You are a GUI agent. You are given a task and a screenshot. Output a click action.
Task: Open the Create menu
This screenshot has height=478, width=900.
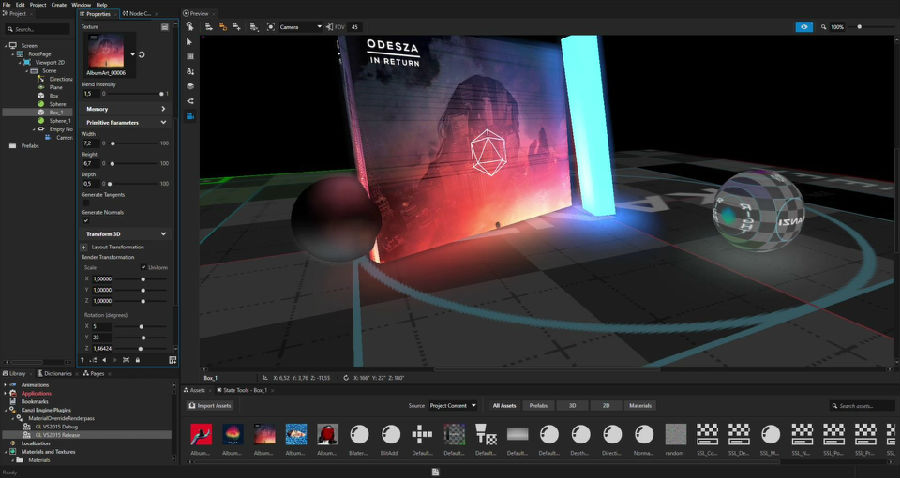pos(59,5)
